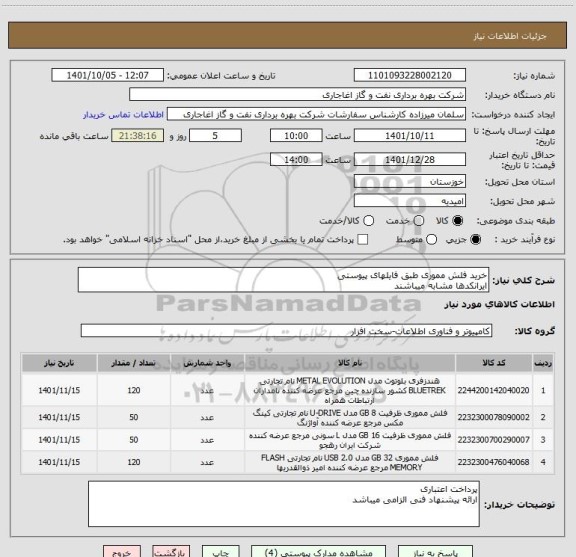The width and height of the screenshot is (576, 557).
Task: Click the USB 2.0 32 GB FLASH MEMORY name
Action: click(x=350, y=463)
